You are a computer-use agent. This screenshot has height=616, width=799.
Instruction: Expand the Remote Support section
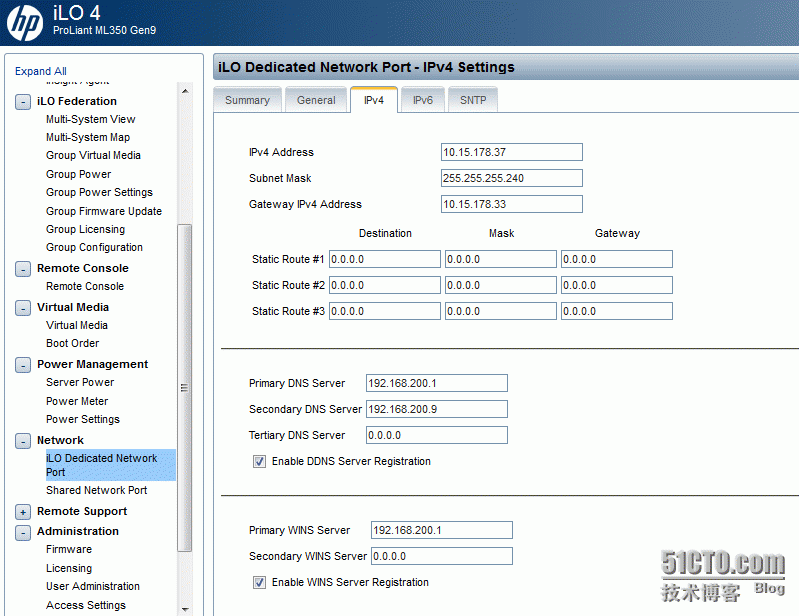click(x=23, y=512)
